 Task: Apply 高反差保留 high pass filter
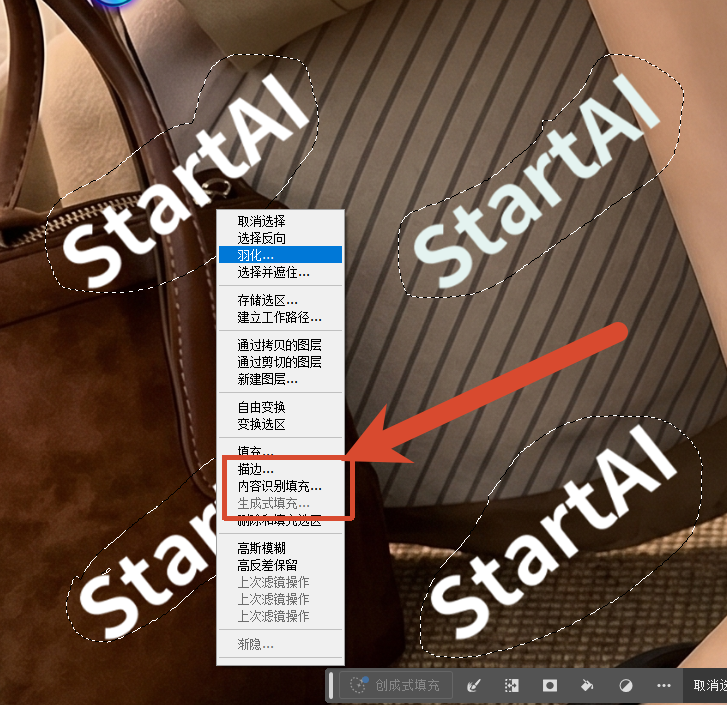[280, 565]
